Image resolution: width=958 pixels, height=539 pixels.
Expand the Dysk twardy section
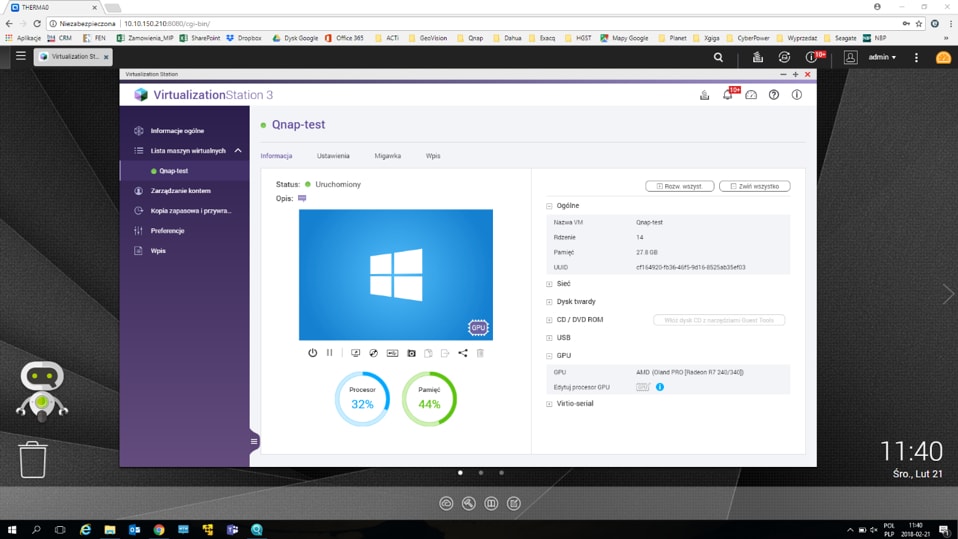coord(549,302)
